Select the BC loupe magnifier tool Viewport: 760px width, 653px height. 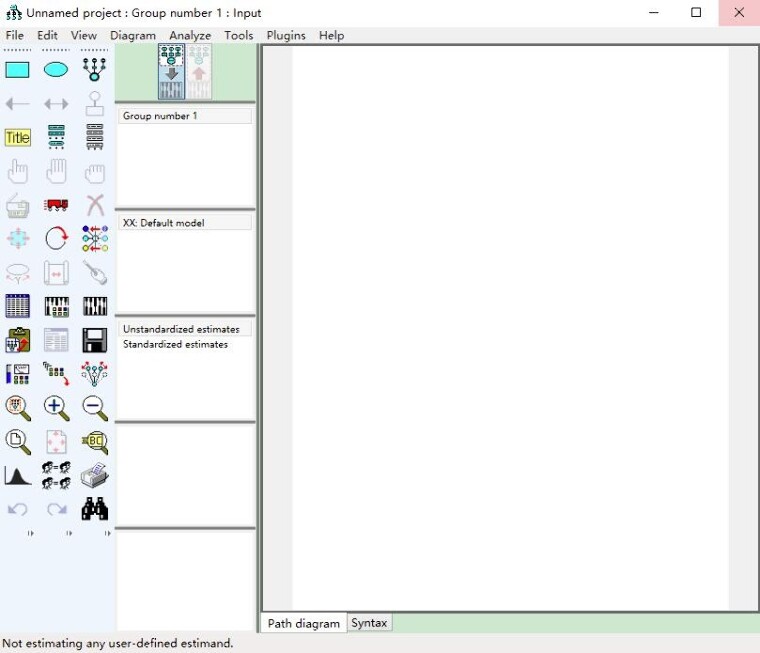pyautogui.click(x=95, y=442)
